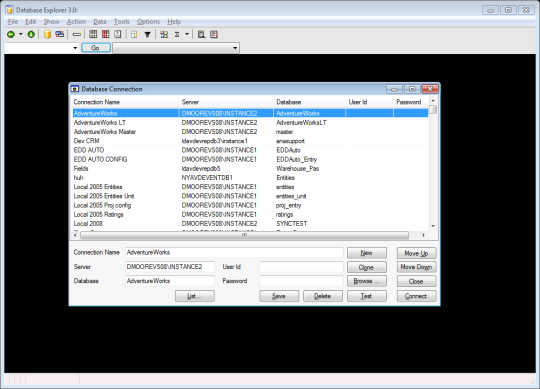This screenshot has height=389, width=540.
Task: Click the Database Connection dialog title icon
Action: click(x=75, y=89)
